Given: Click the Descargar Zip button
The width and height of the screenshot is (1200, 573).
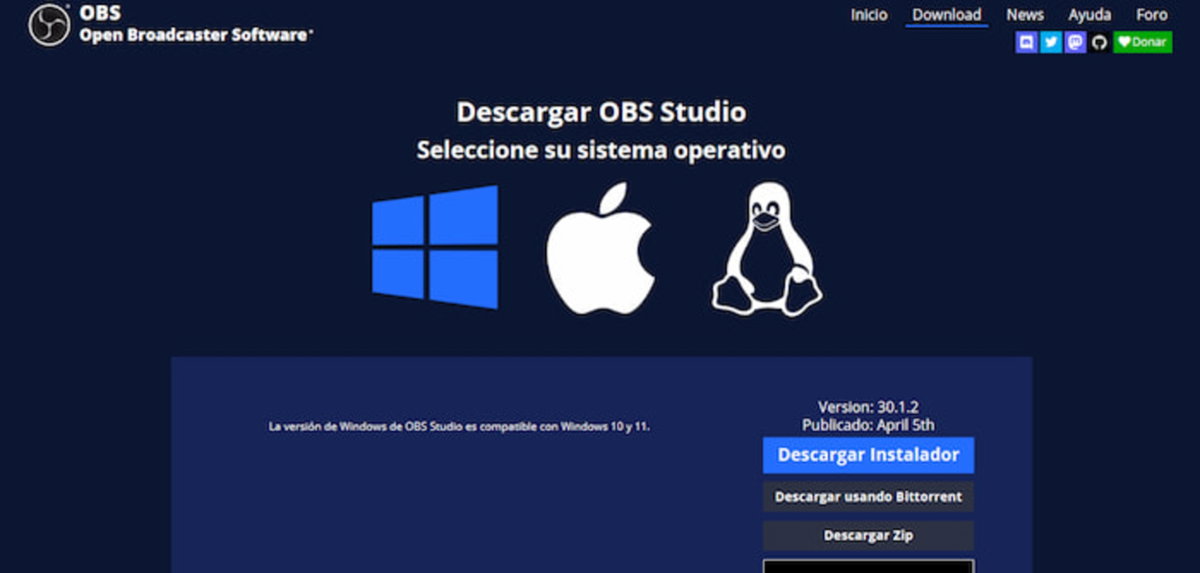Looking at the screenshot, I should tap(868, 536).
